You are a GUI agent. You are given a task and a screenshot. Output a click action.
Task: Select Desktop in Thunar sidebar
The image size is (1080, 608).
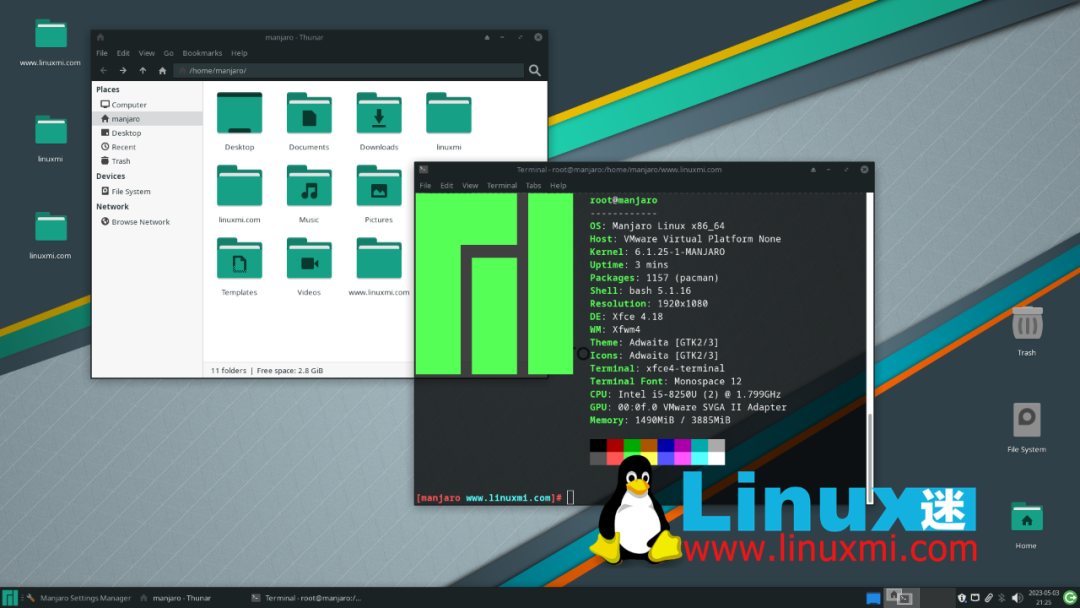pos(147,133)
